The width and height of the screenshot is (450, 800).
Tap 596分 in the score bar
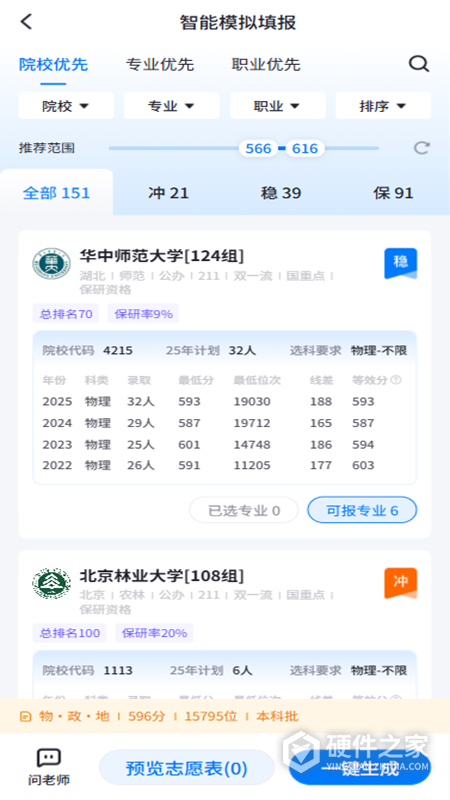tap(146, 716)
